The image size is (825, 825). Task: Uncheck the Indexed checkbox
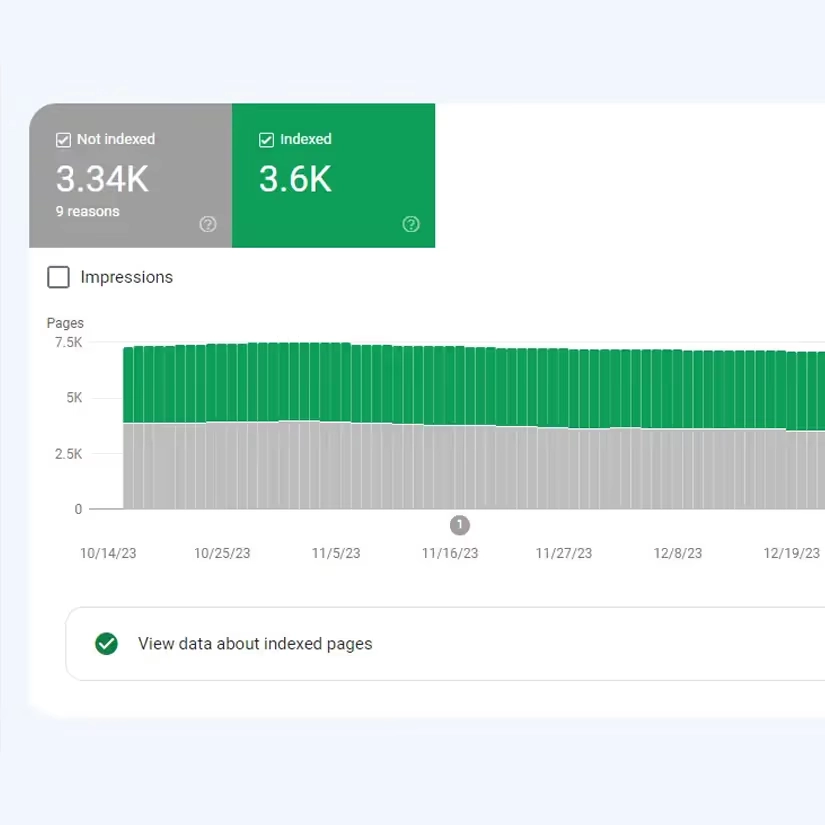click(266, 140)
